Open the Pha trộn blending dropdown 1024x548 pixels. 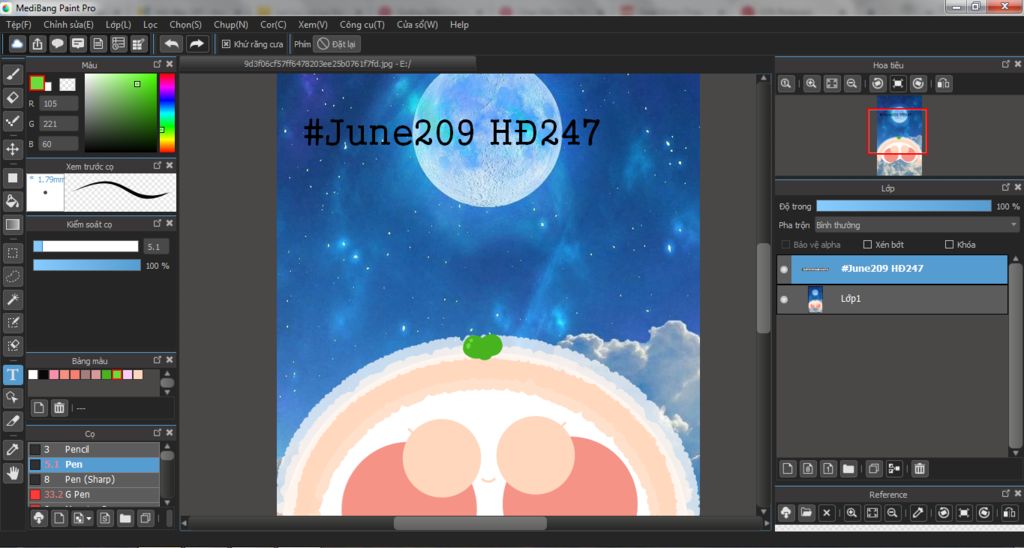click(916, 225)
